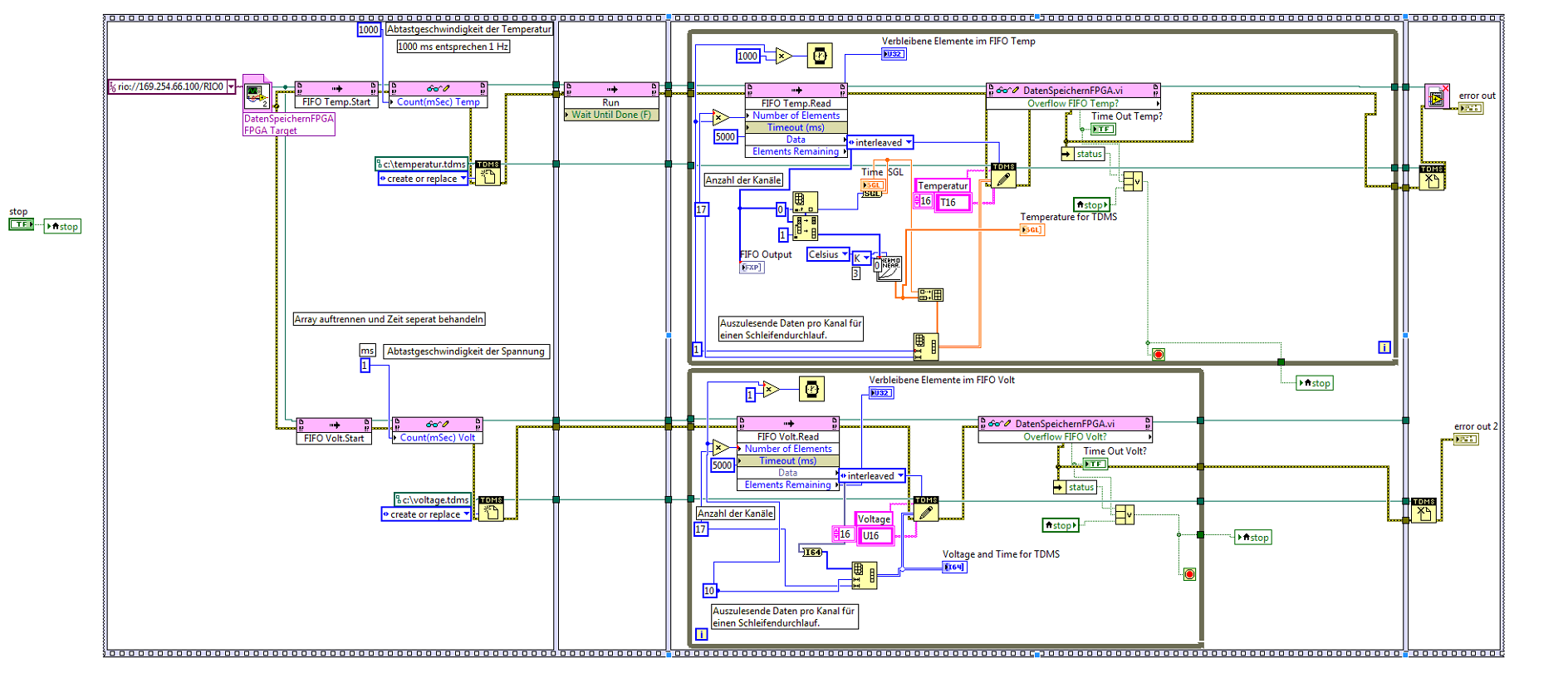The image size is (1568, 698).
Task: Select the TDMS Open icon for temperatur.tdms
Action: [x=488, y=173]
